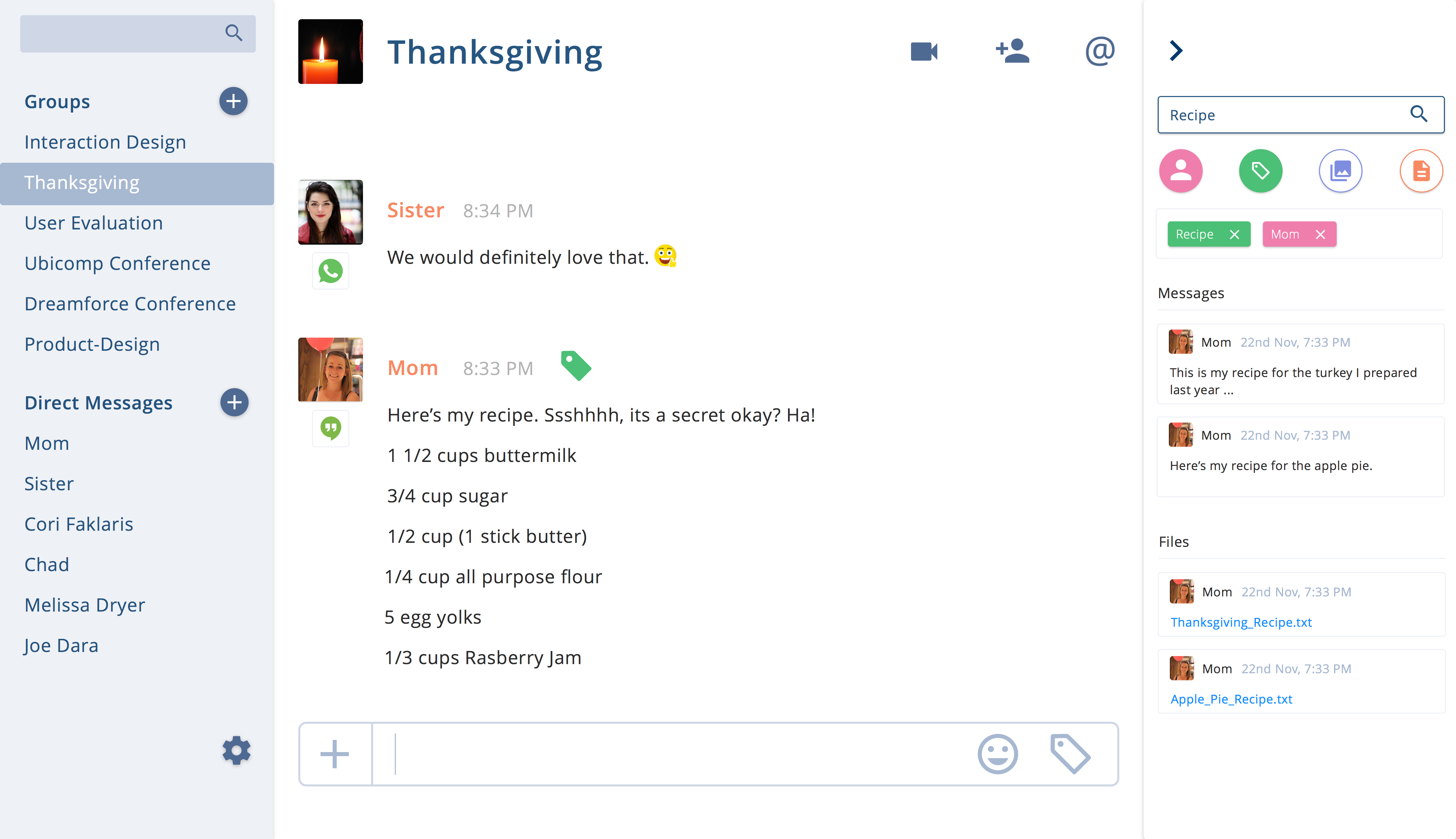Click the green tag on Mom's message
Viewport: 1456px width, 839px height.
click(576, 366)
